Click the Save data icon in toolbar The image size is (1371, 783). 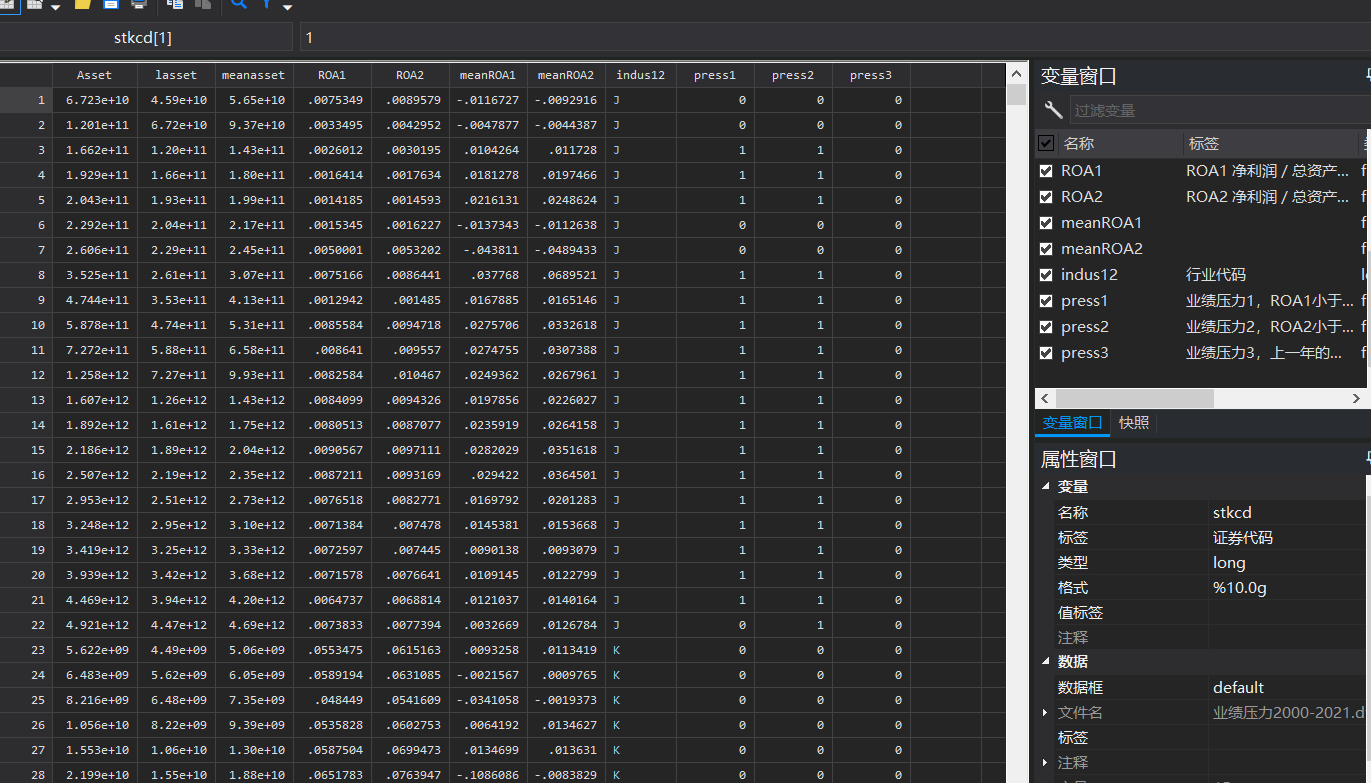pyautogui.click(x=111, y=4)
